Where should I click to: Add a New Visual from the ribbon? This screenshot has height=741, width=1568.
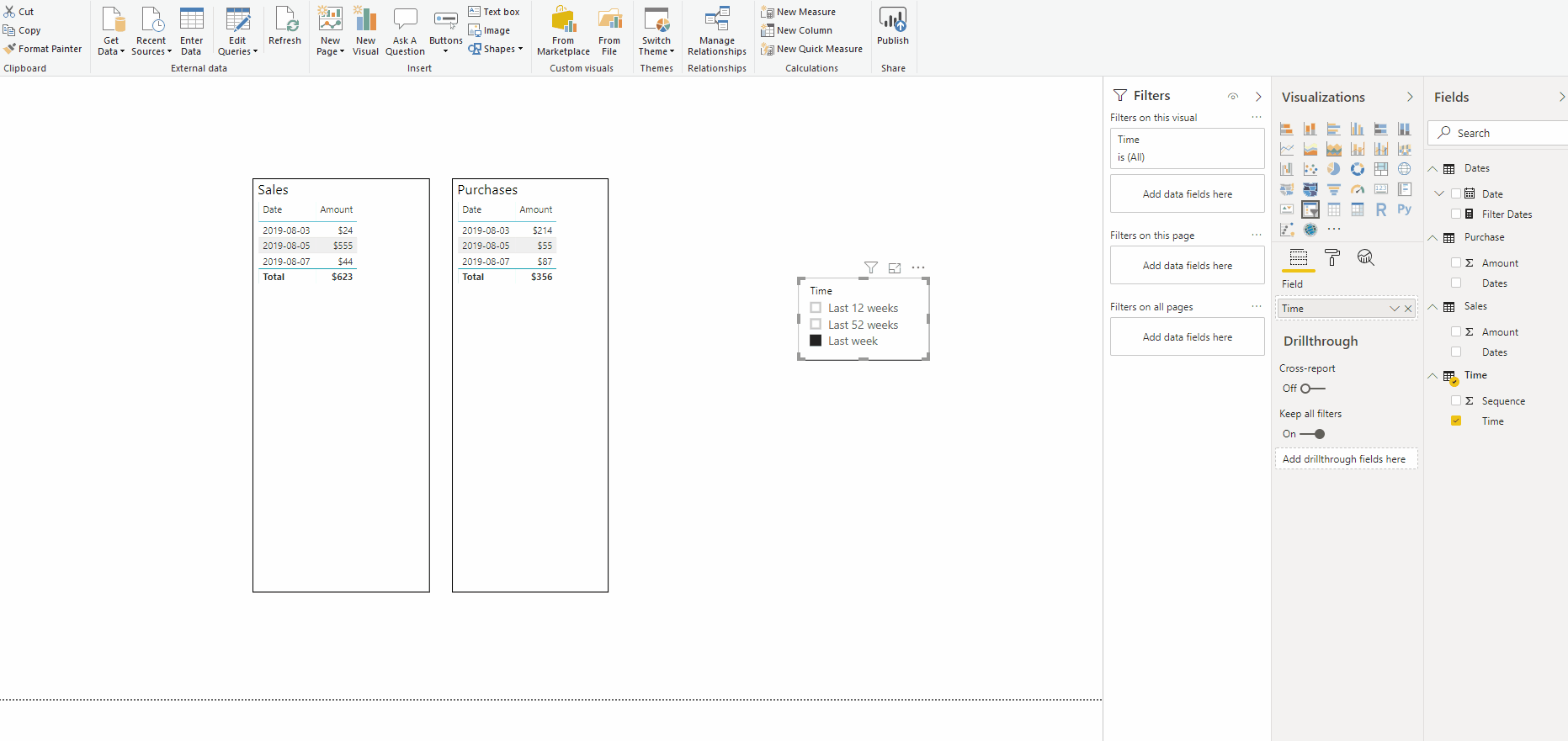[365, 30]
